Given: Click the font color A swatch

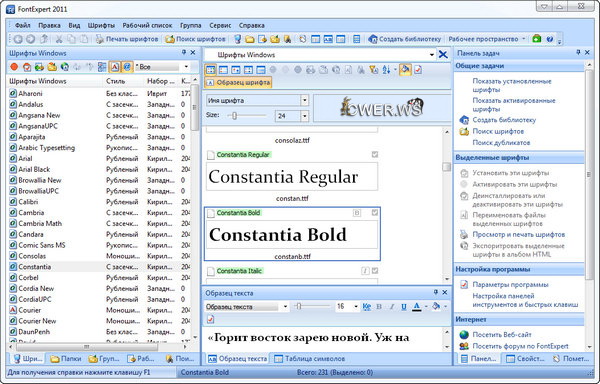Looking at the screenshot, I should tap(417, 307).
